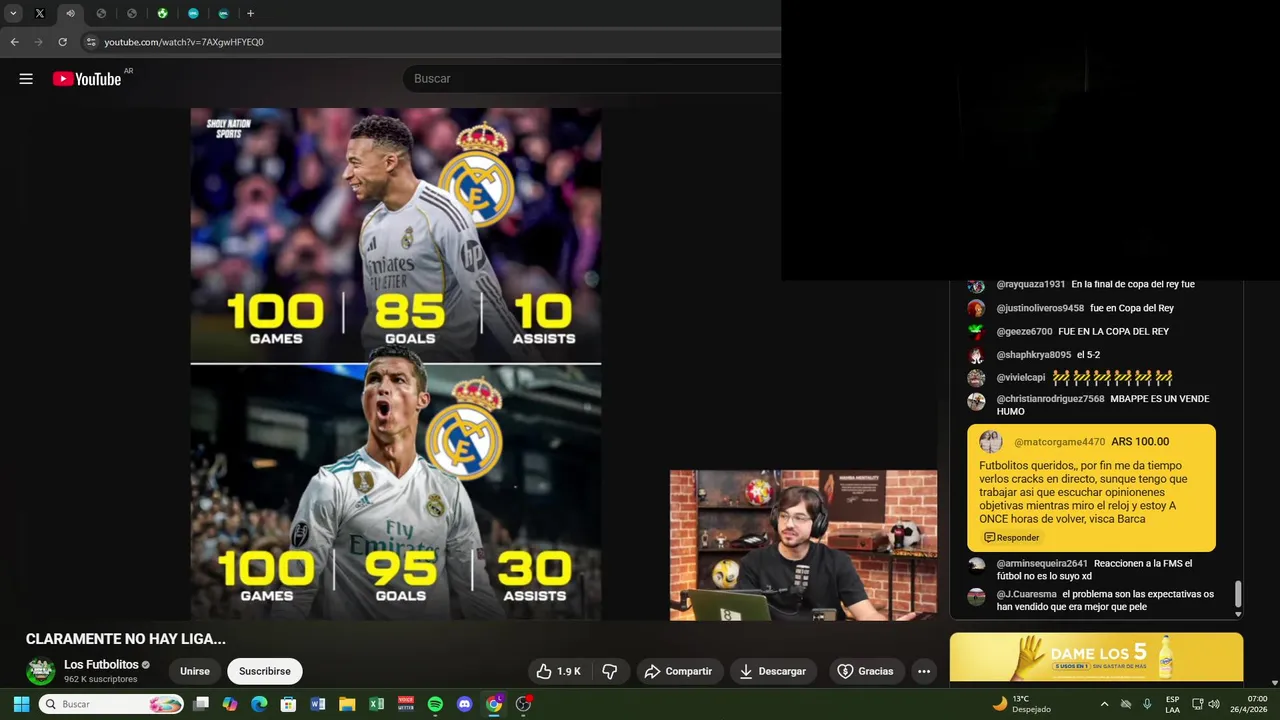Open volume control in system tray
The image size is (1280, 720).
tap(1214, 704)
